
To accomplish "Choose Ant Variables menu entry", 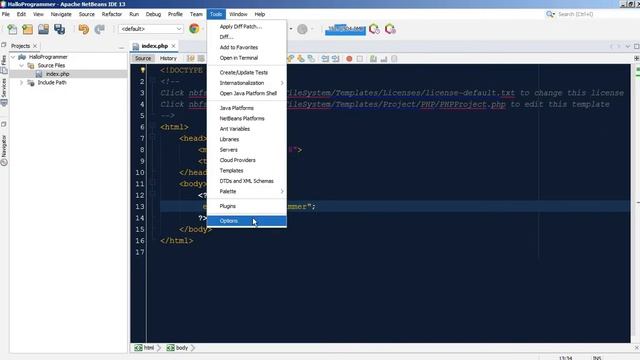I will click(x=247, y=129).
